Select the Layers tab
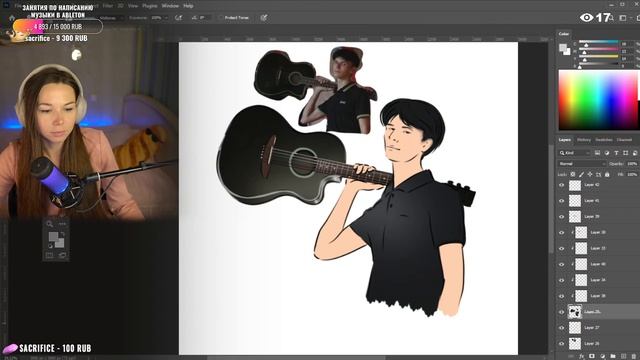Viewport: 640px width, 360px height. click(565, 140)
